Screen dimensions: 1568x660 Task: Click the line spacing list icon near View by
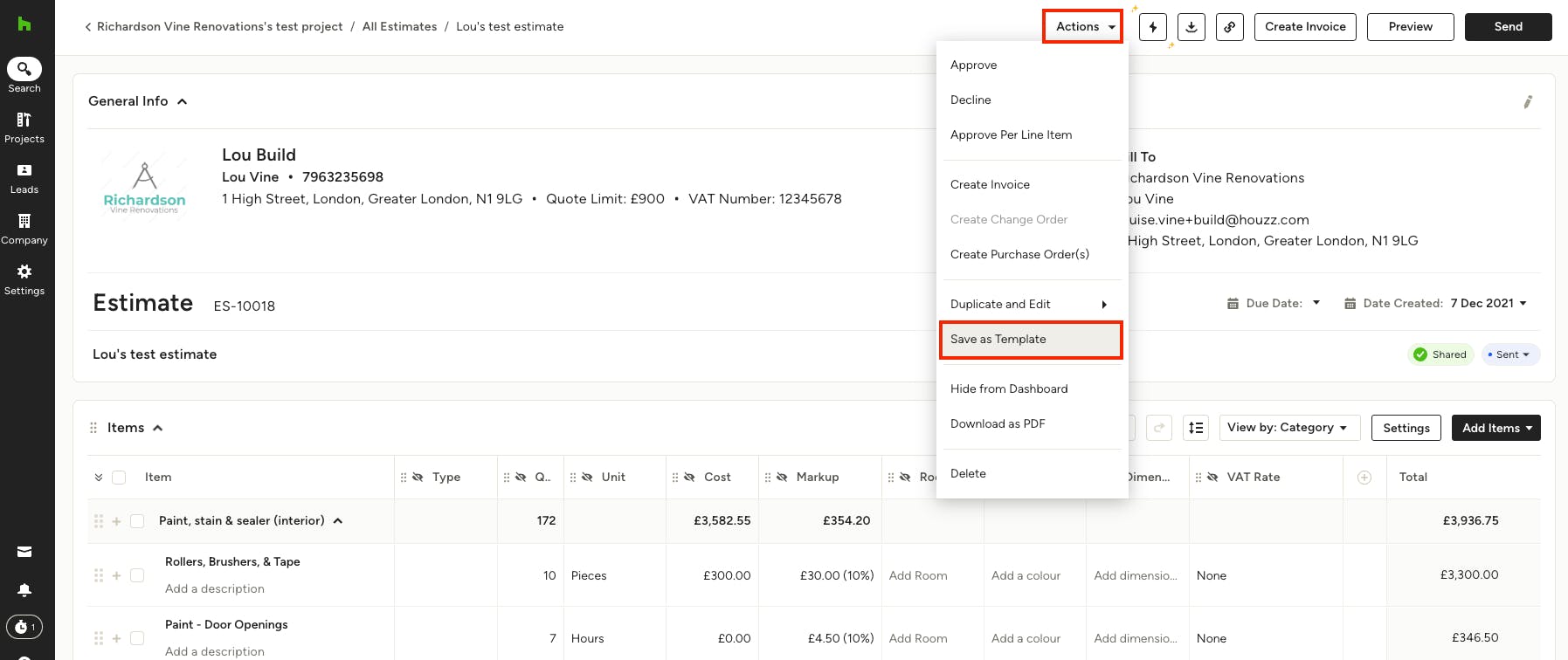click(x=1196, y=428)
